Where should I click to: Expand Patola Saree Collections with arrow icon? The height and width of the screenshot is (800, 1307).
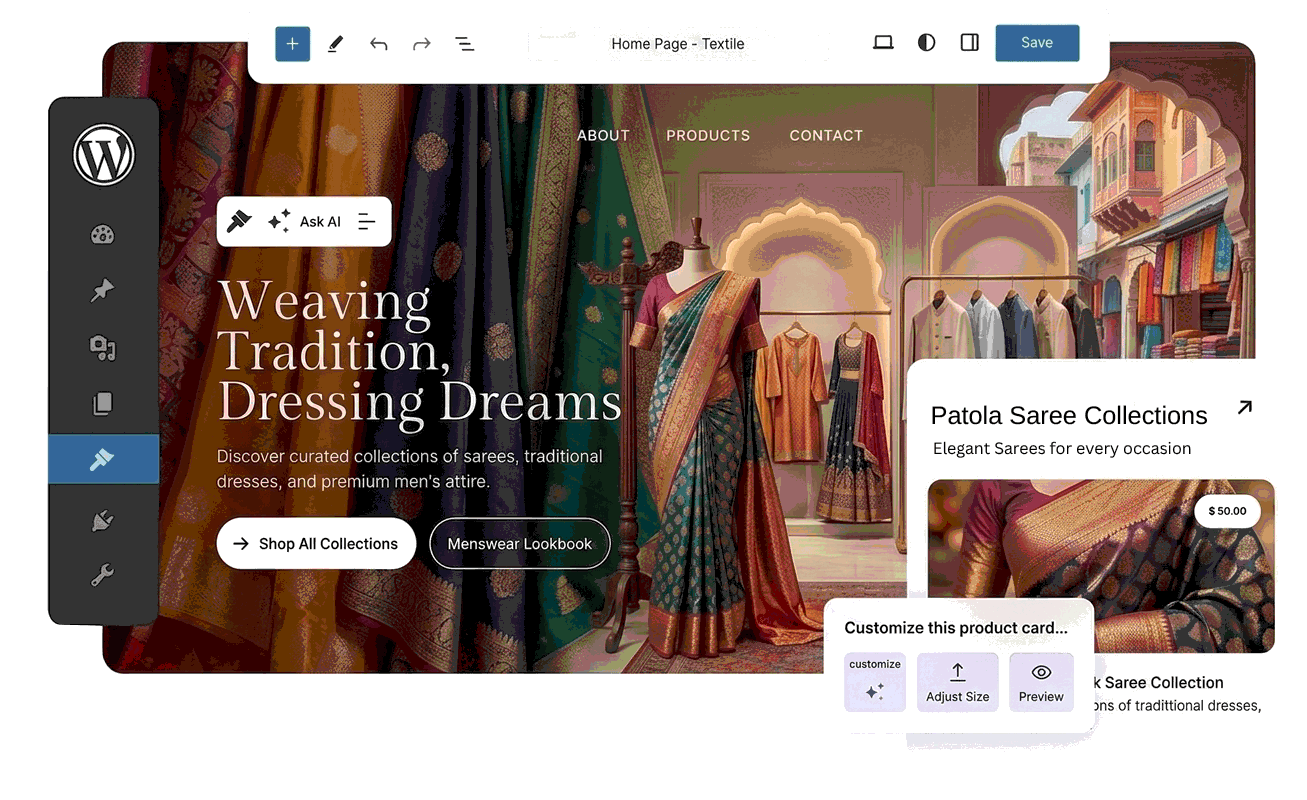tap(1244, 407)
